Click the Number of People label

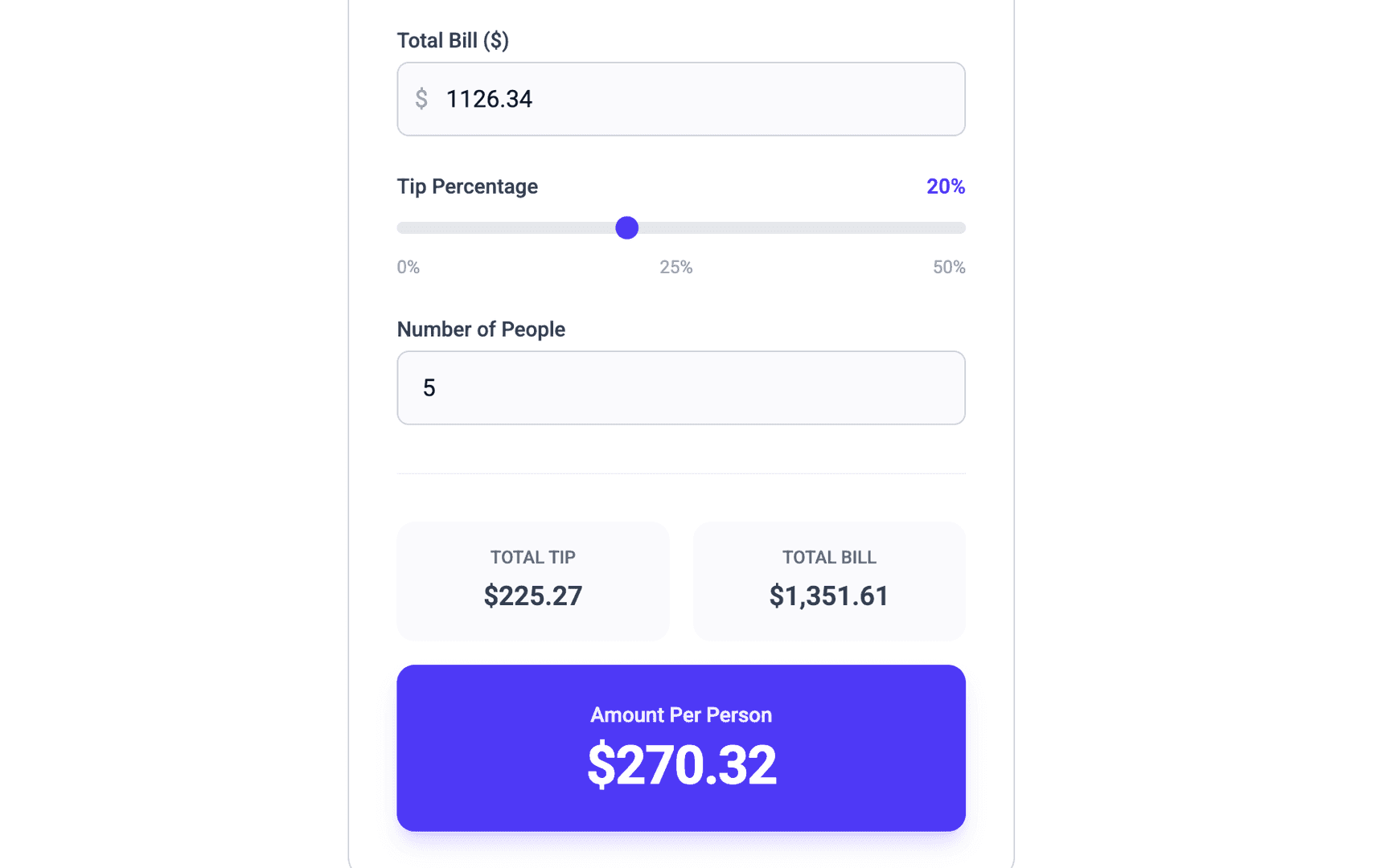click(480, 329)
